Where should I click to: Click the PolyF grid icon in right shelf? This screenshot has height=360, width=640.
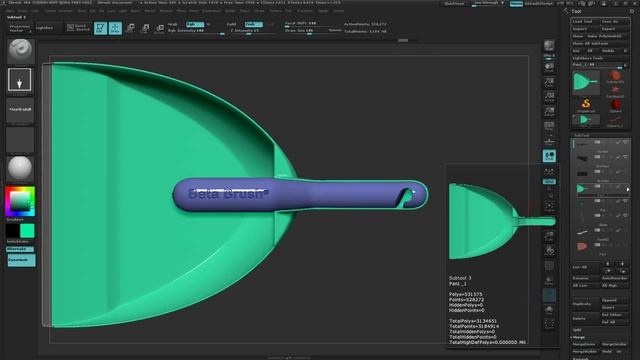(549, 266)
